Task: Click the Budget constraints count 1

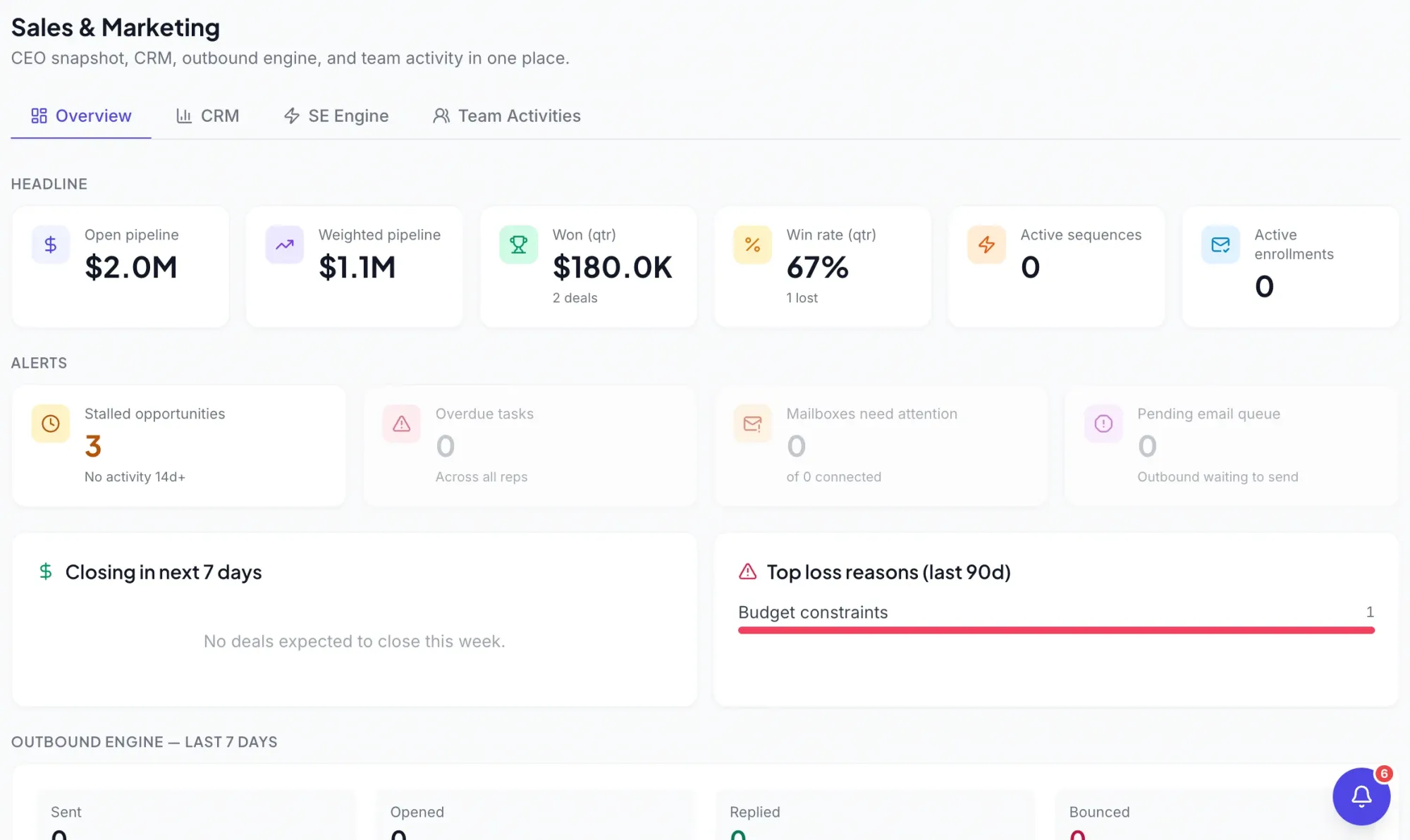Action: [x=1370, y=612]
